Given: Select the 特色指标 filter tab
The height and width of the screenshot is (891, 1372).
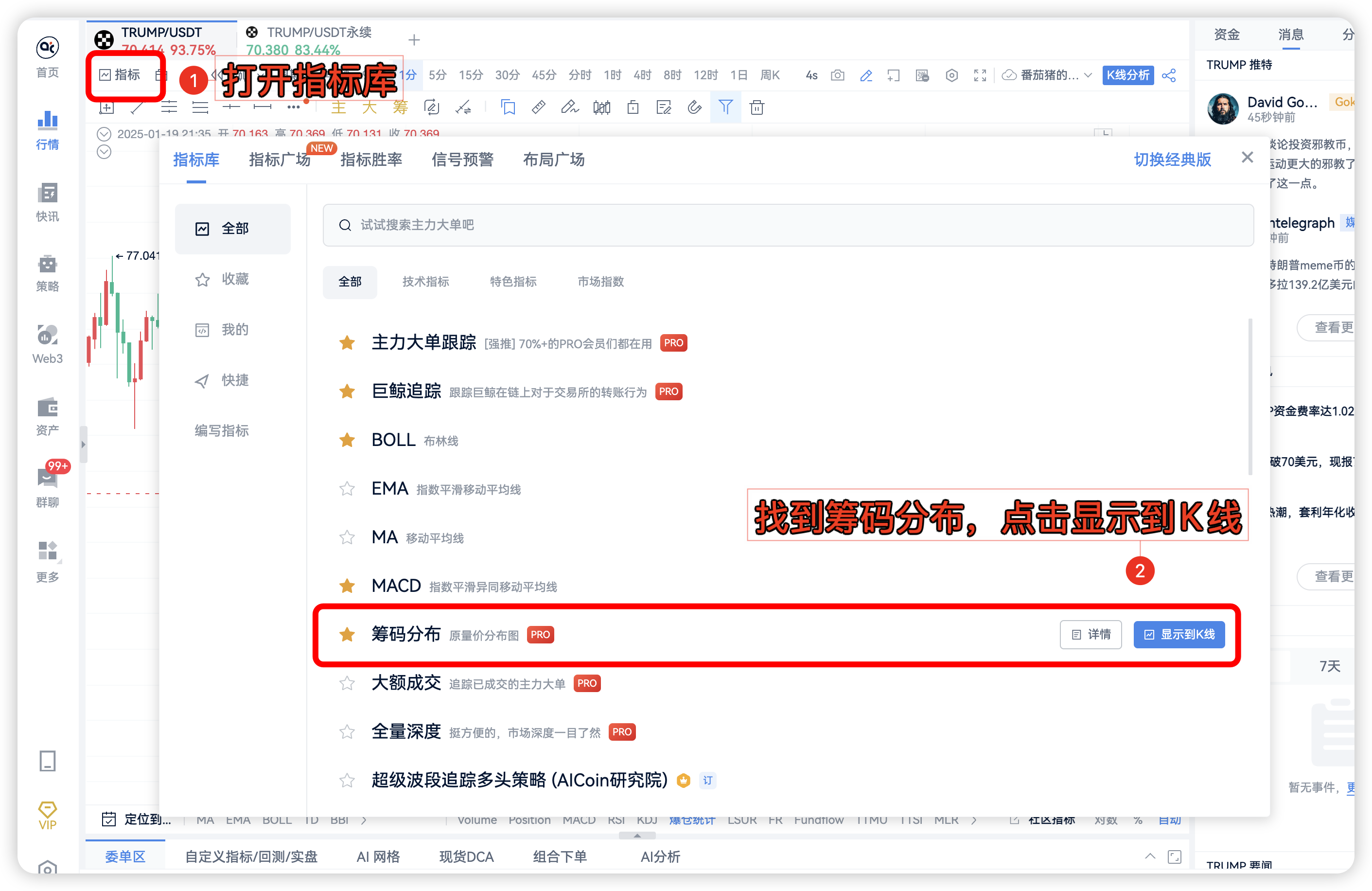Looking at the screenshot, I should (513, 282).
